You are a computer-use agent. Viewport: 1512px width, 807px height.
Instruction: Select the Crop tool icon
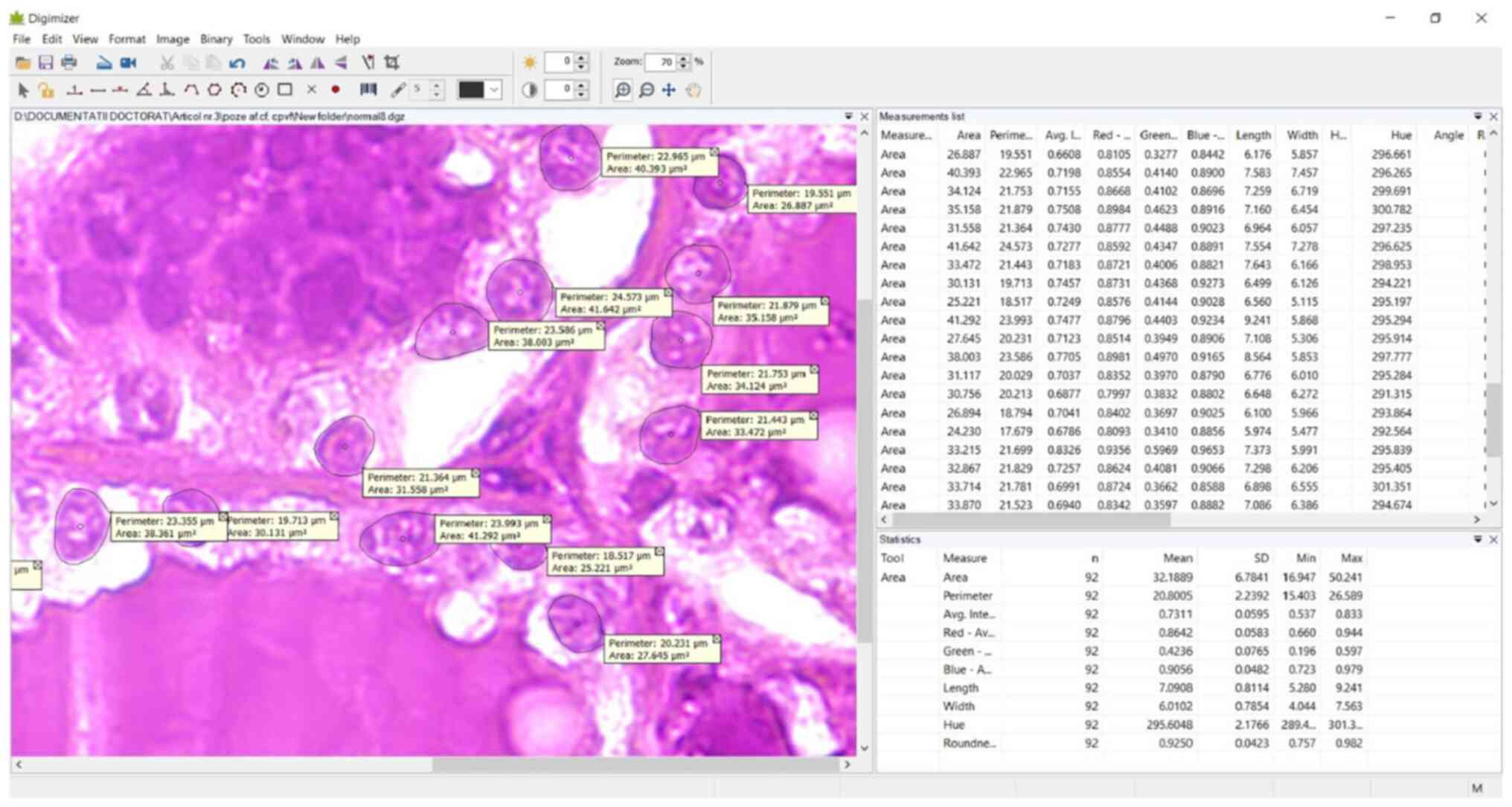pos(392,62)
